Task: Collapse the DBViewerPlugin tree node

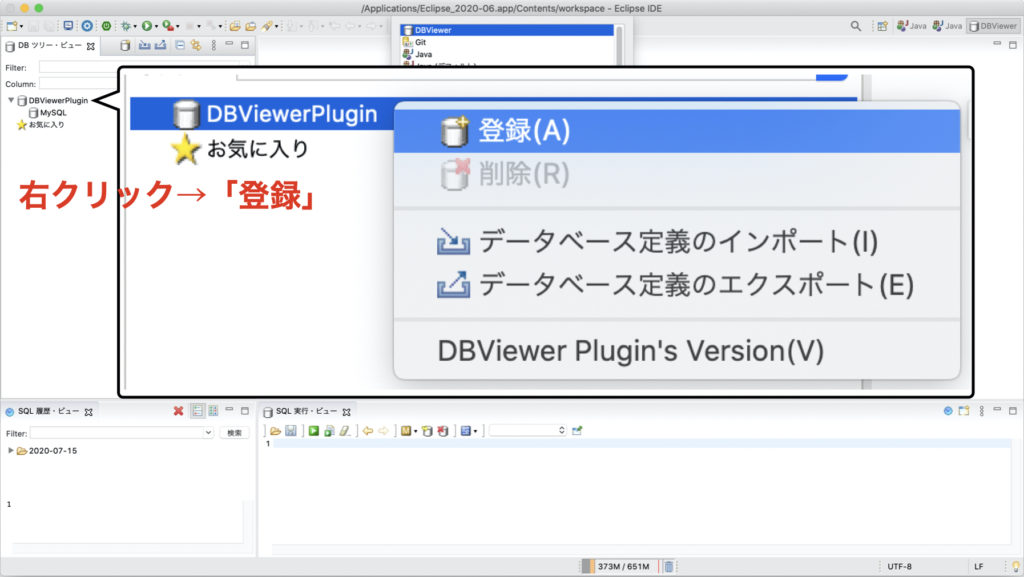Action: [11, 100]
